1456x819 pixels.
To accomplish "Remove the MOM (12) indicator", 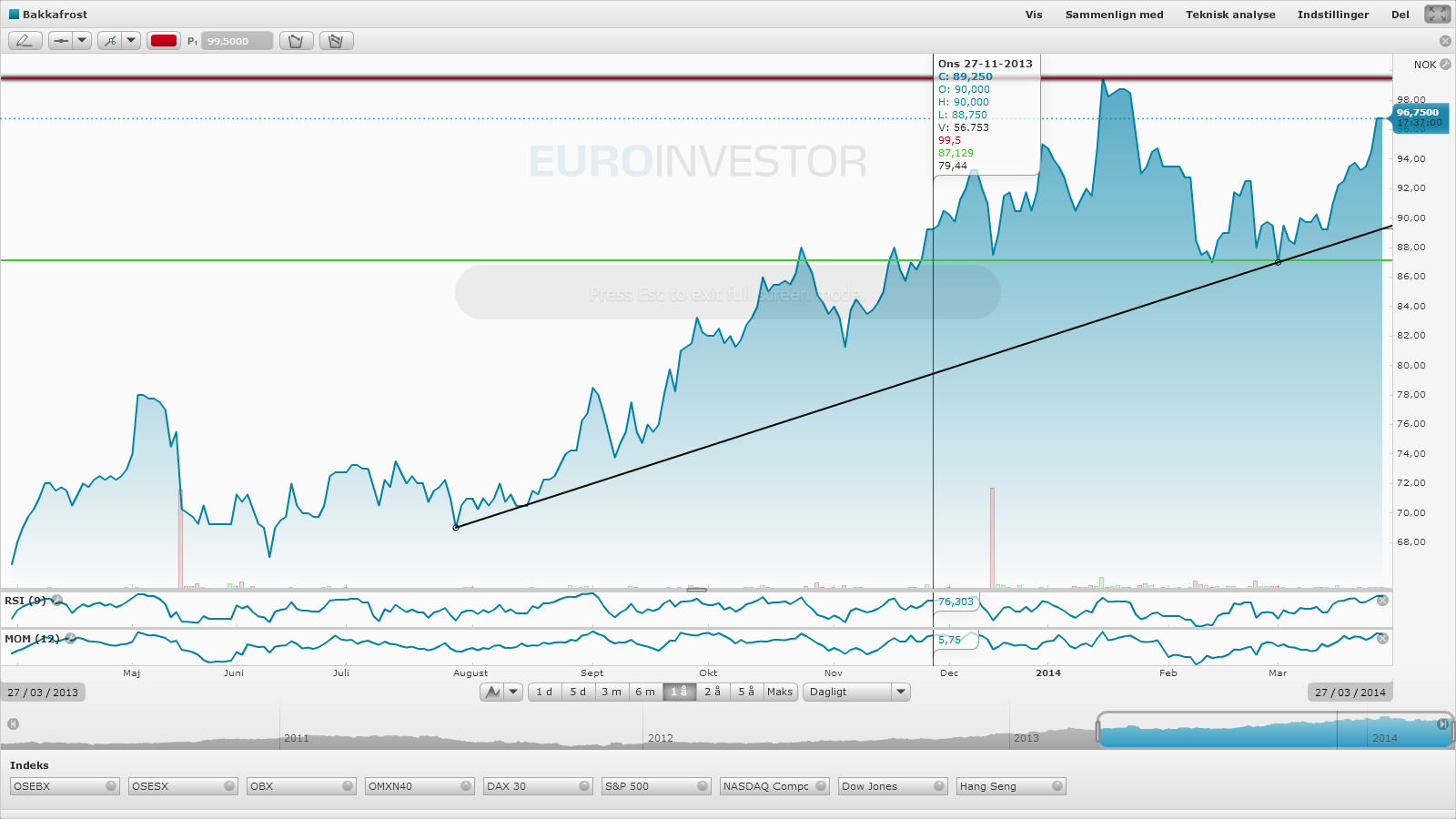I will pyautogui.click(x=70, y=638).
